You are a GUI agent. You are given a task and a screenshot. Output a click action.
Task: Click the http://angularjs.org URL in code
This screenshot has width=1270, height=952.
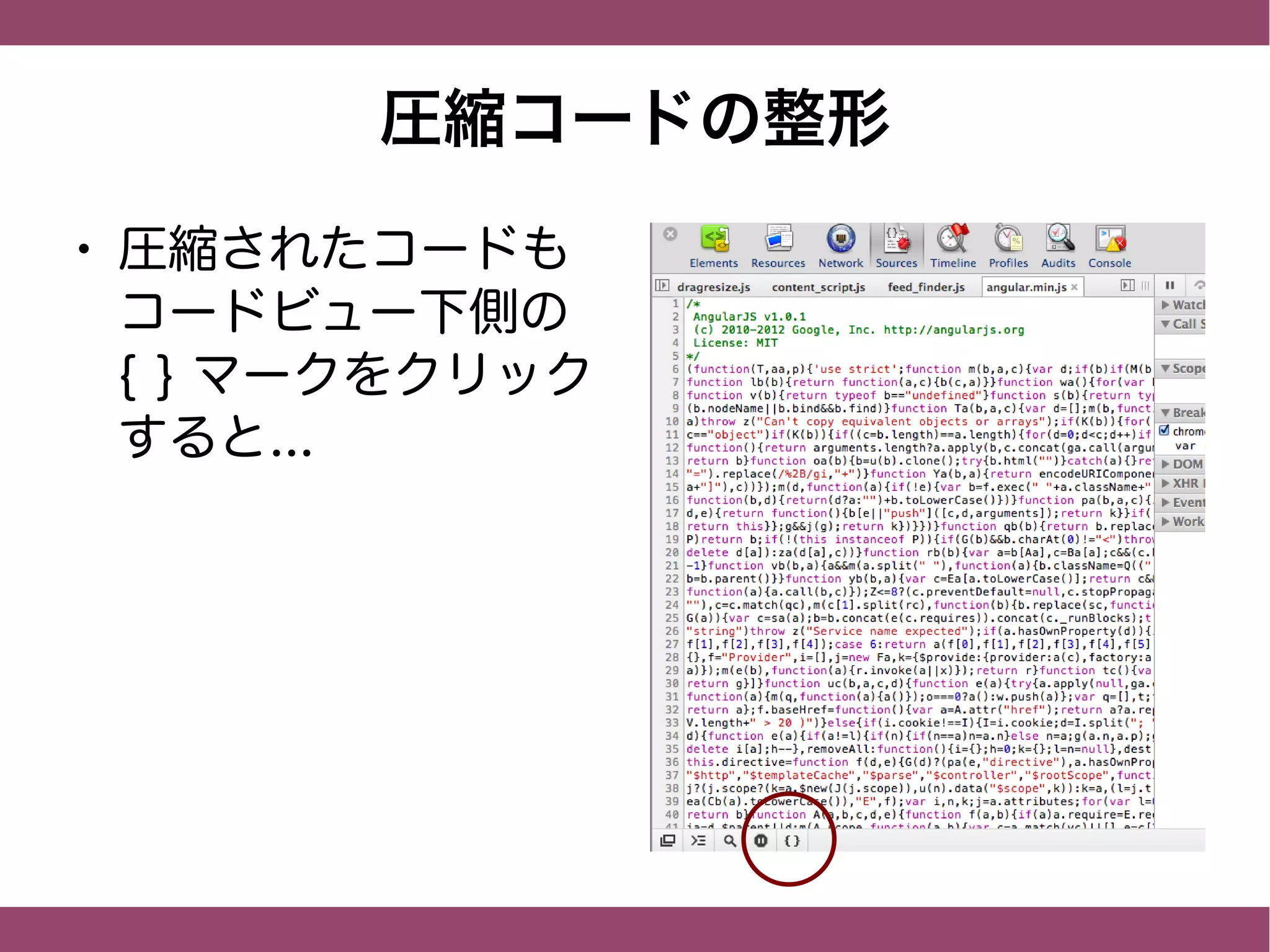954,330
